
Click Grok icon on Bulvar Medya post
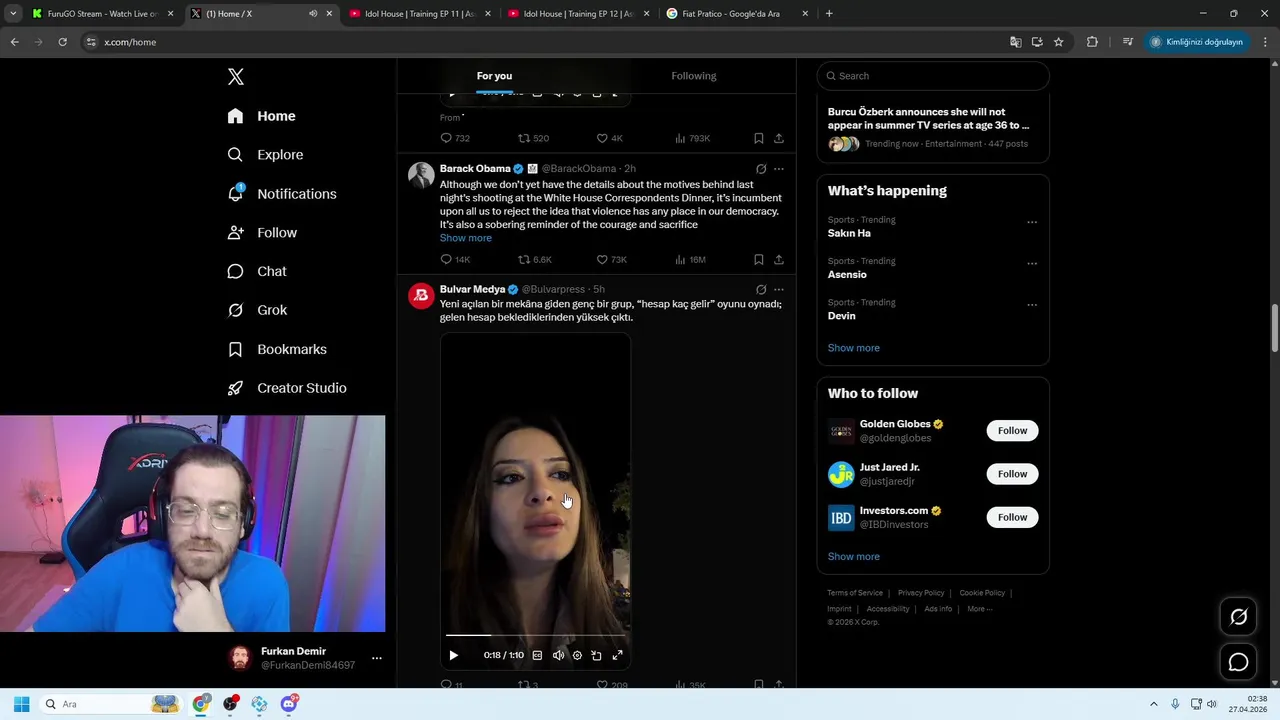coord(761,290)
